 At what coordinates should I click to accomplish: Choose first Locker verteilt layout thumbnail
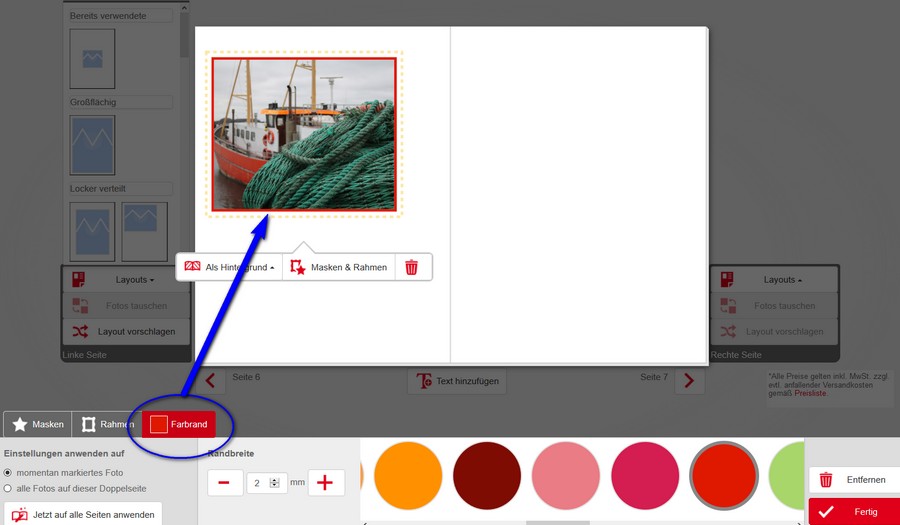pos(92,232)
